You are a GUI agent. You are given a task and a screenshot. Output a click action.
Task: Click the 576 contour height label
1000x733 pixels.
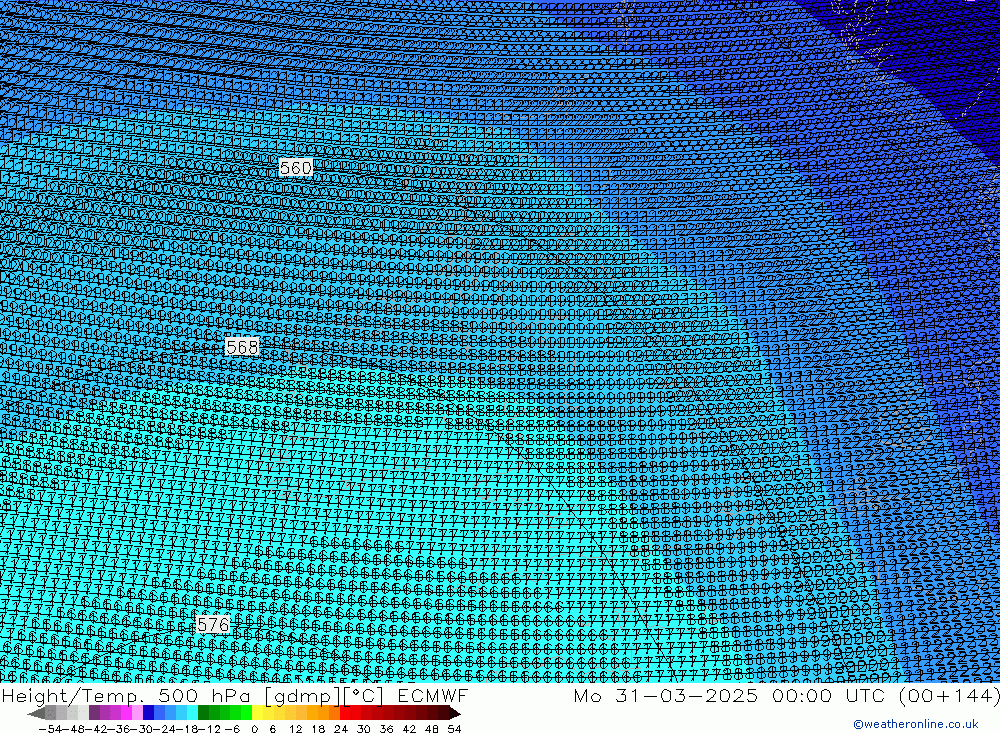(213, 624)
